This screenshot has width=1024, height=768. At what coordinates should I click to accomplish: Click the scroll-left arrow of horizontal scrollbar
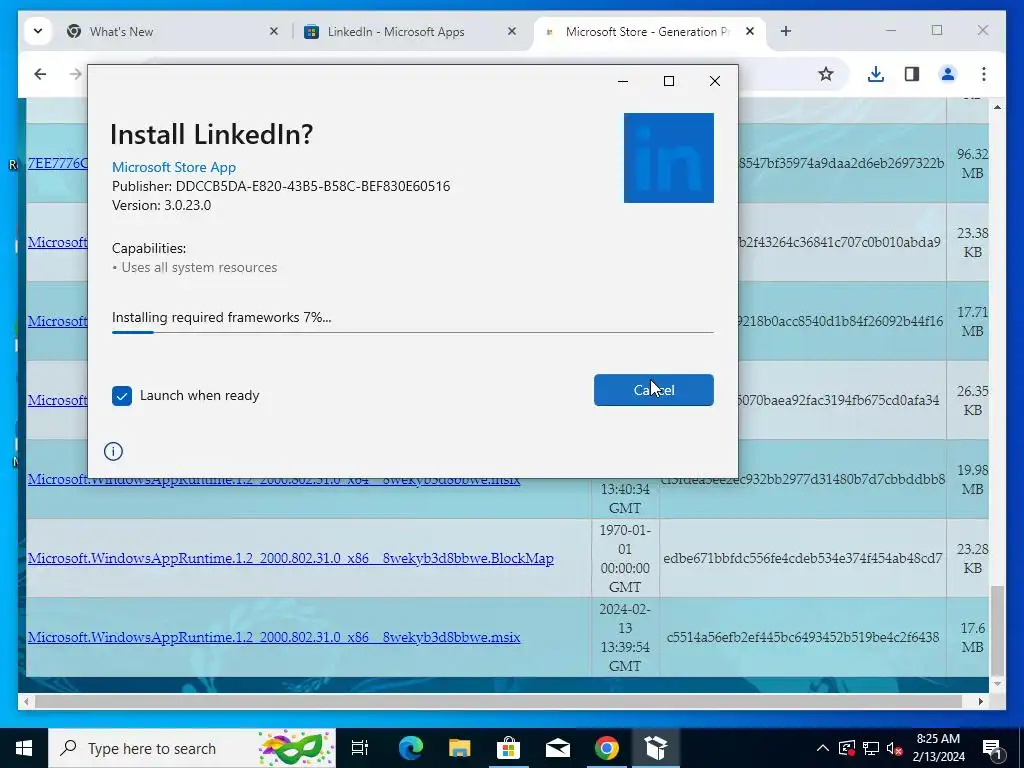(26, 701)
